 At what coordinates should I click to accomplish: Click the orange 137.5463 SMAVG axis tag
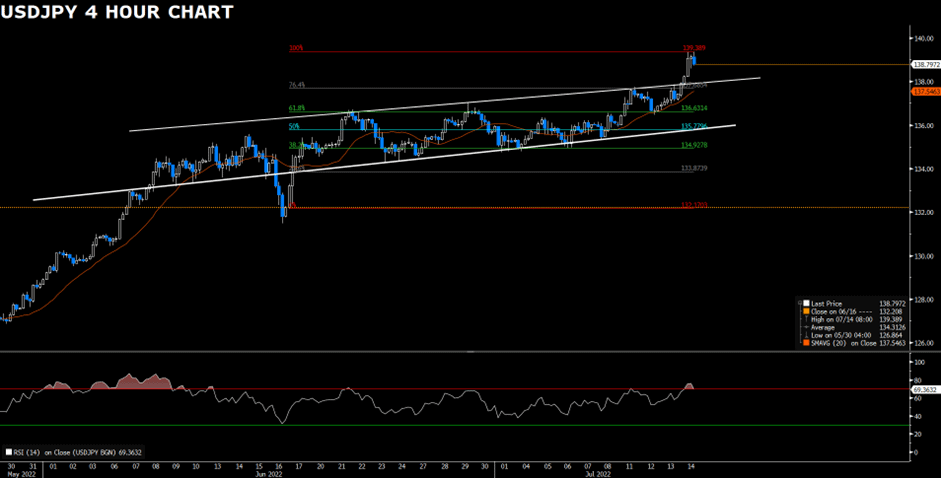[927, 91]
